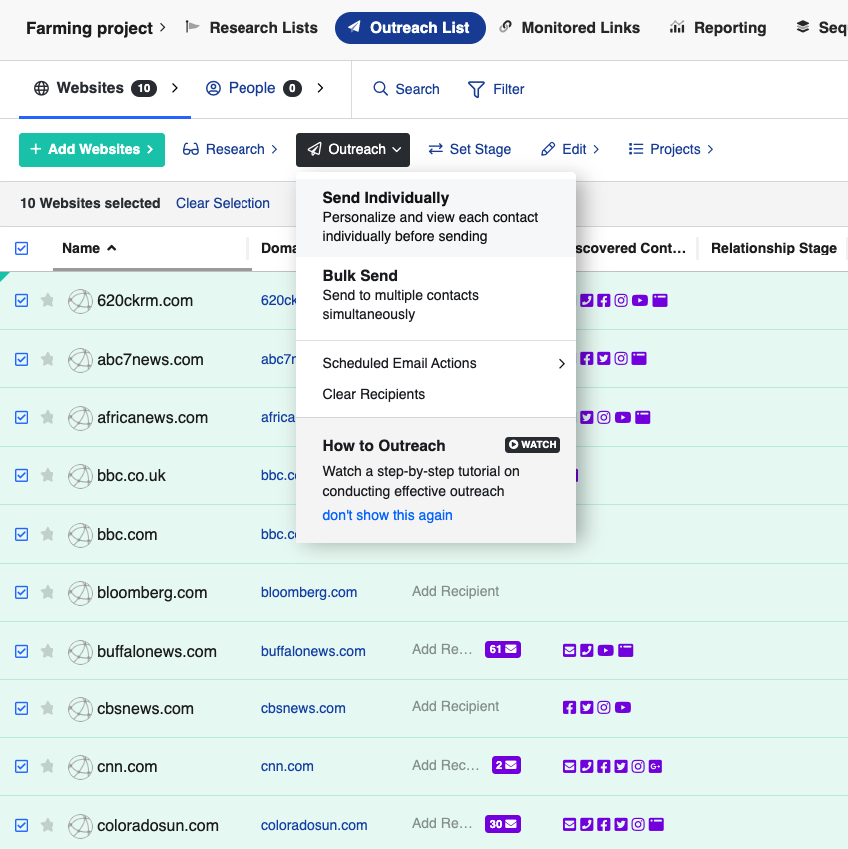Click the phone icon for coloradosun.com
Image resolution: width=848 pixels, height=849 pixels.
click(x=587, y=825)
